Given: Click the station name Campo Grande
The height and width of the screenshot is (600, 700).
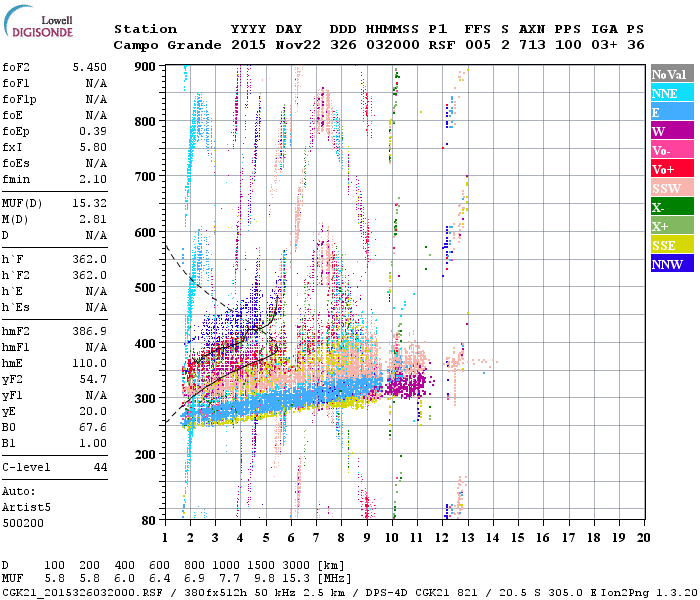Looking at the screenshot, I should pyautogui.click(x=167, y=45).
